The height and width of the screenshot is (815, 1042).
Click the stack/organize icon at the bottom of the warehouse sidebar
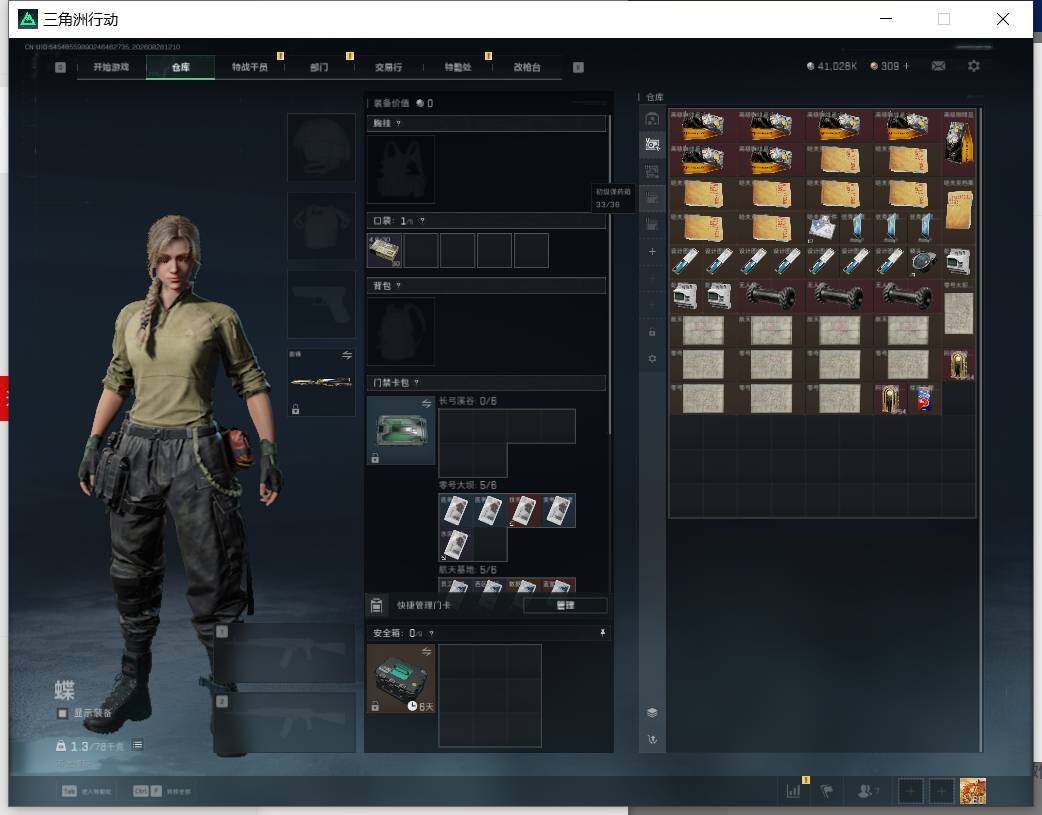[652, 712]
